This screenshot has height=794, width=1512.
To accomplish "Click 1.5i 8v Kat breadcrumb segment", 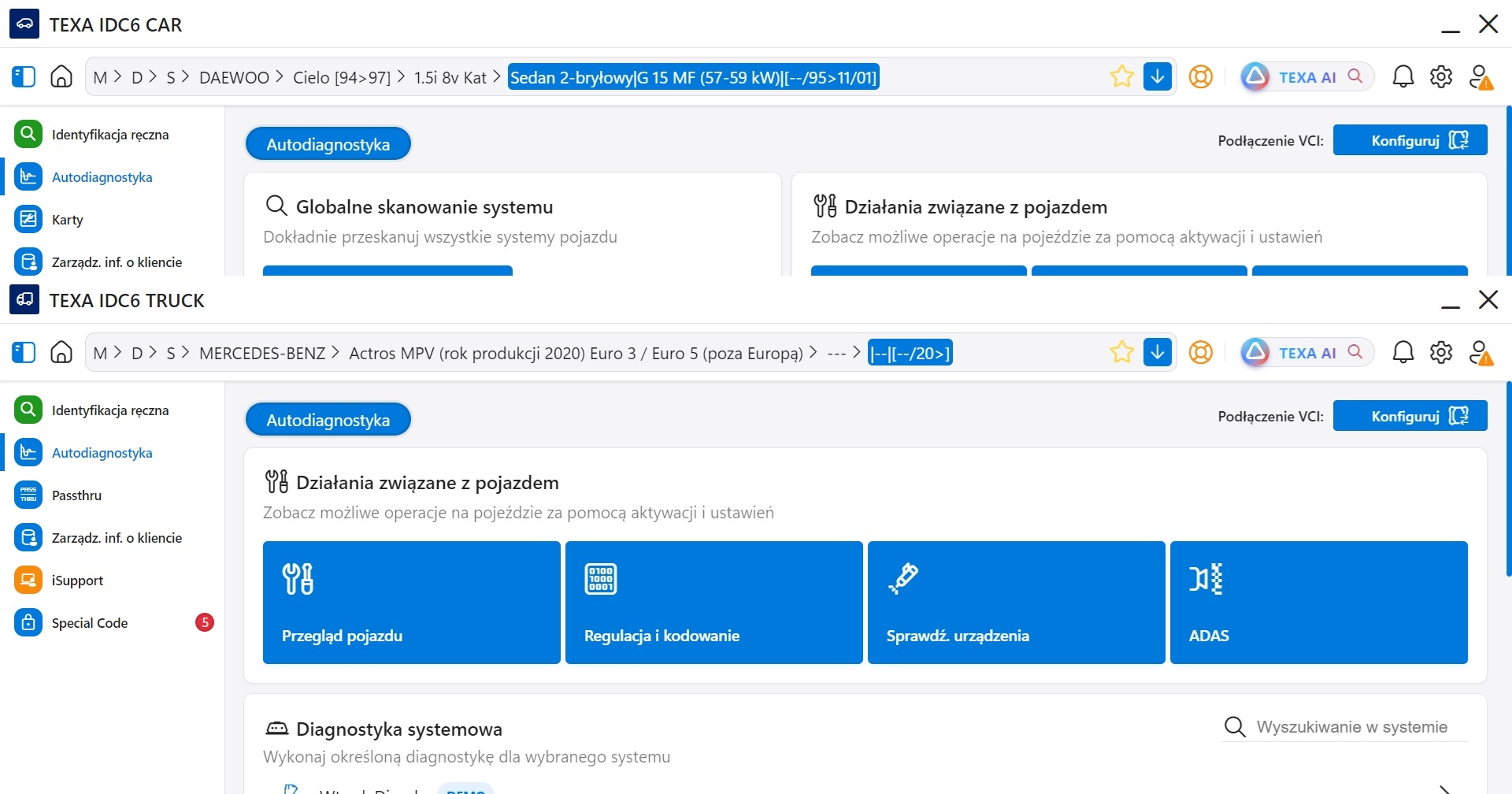I will (450, 77).
